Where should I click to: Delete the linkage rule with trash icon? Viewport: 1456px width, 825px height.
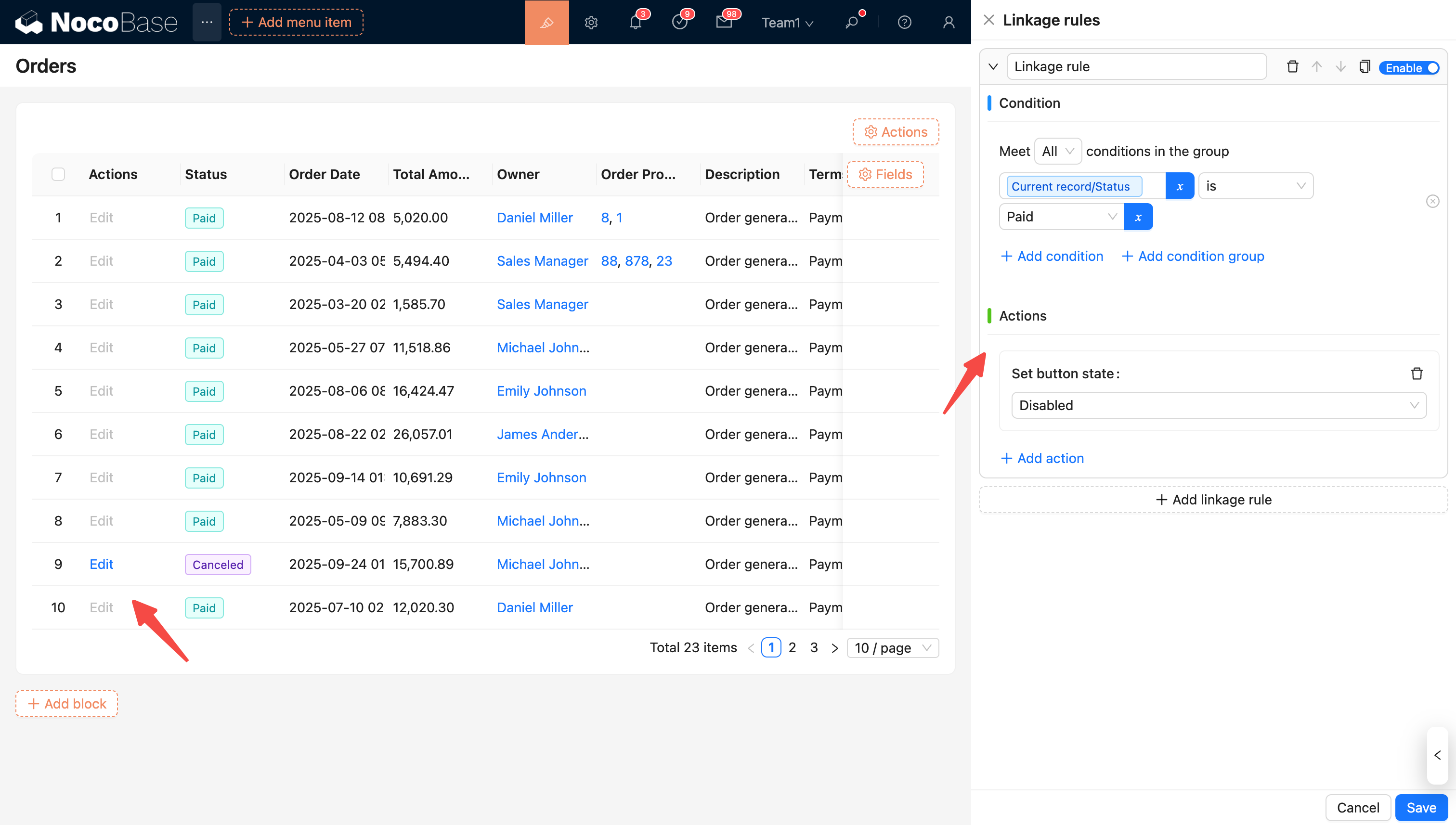coord(1292,67)
